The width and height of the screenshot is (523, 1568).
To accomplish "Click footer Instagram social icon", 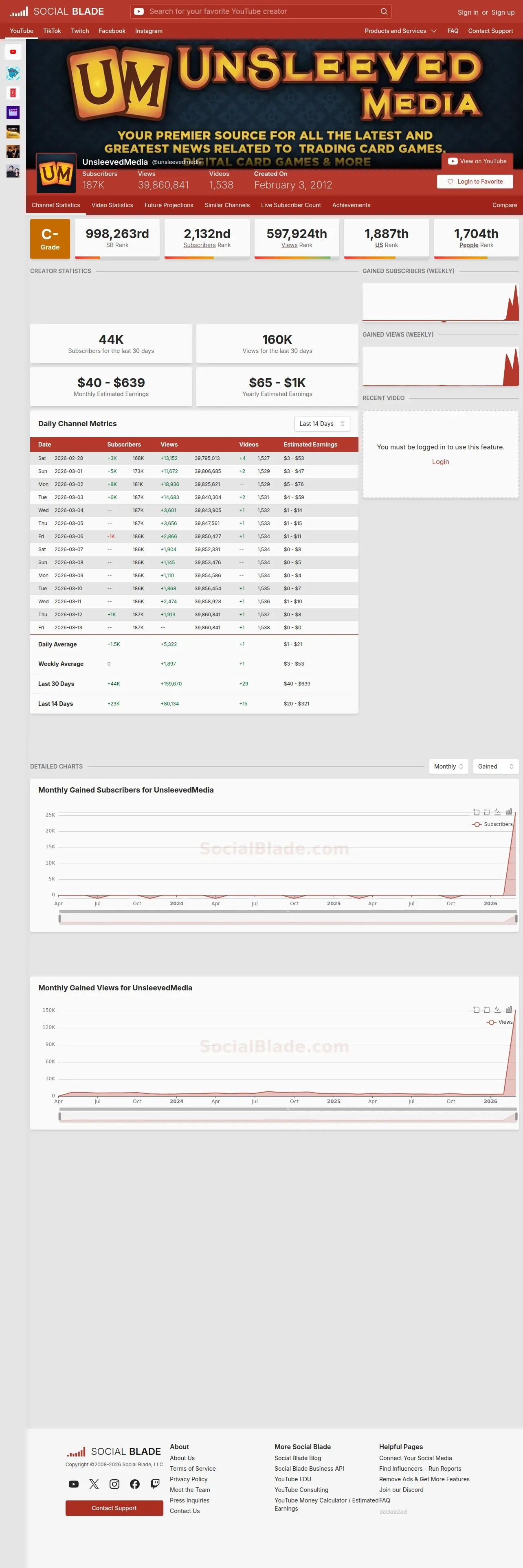I will [114, 1484].
